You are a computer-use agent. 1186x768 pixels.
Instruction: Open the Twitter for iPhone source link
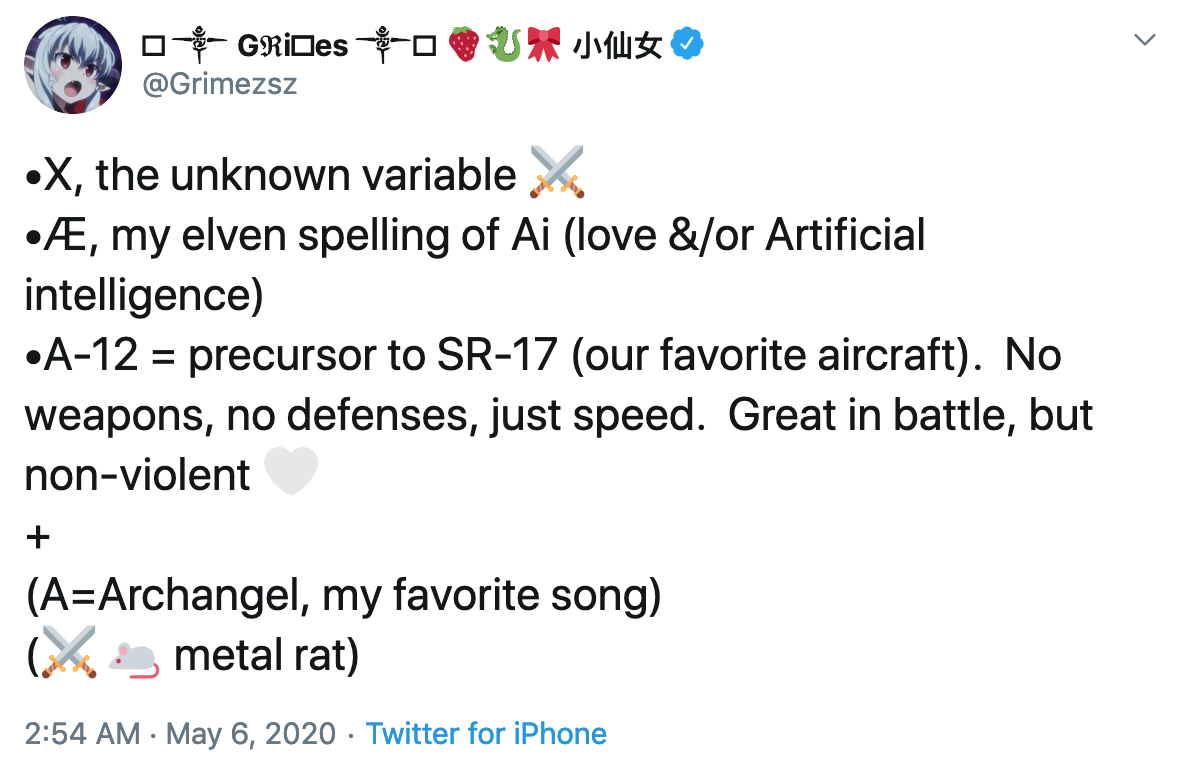[x=486, y=733]
